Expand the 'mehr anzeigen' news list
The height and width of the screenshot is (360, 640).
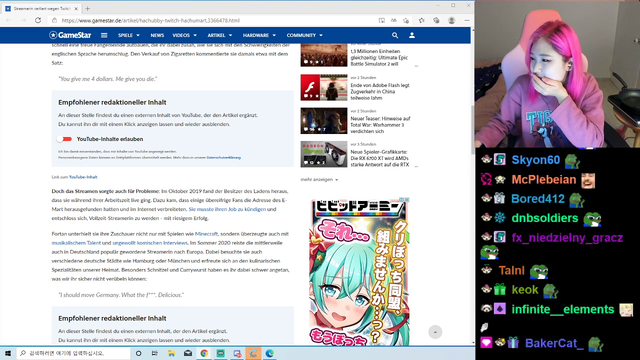tap(319, 180)
